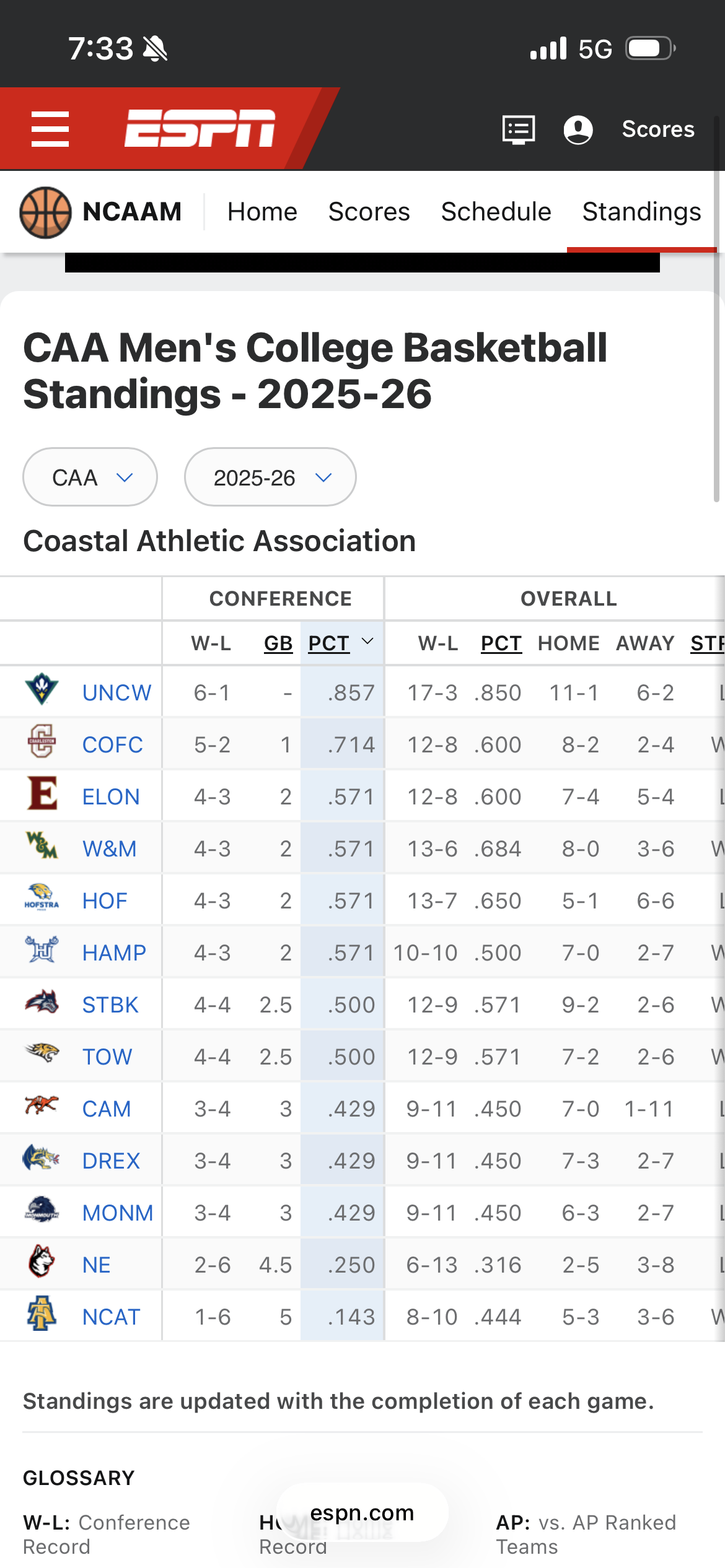Open the COFC team link

tap(113, 744)
